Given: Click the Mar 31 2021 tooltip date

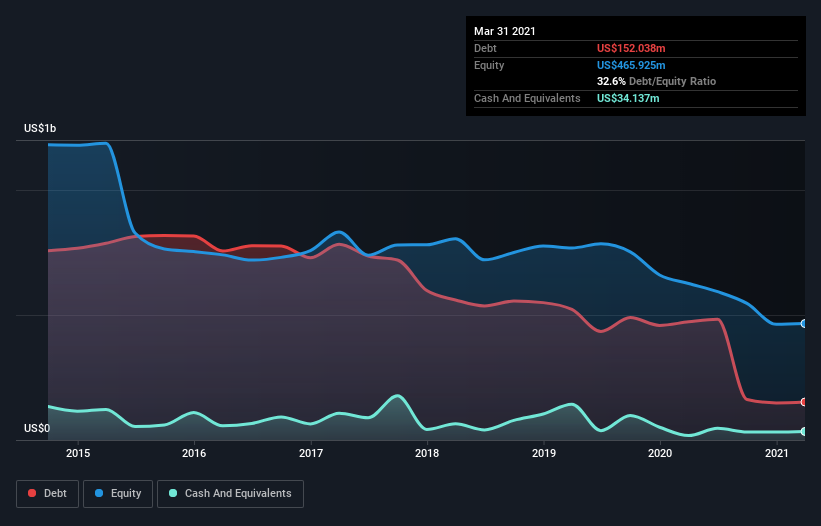Looking at the screenshot, I should pyautogui.click(x=505, y=31).
